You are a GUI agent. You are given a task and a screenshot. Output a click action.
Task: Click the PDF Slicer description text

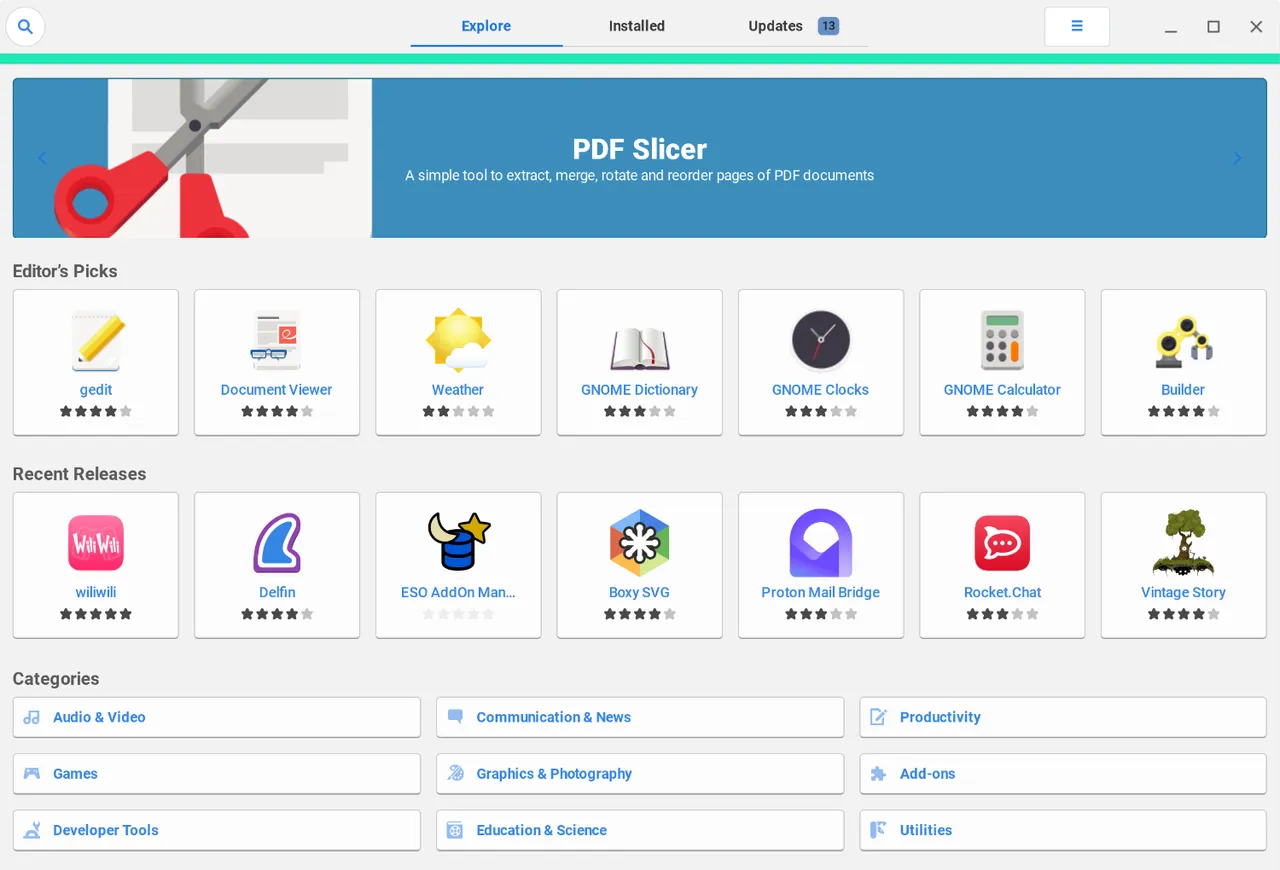point(640,175)
